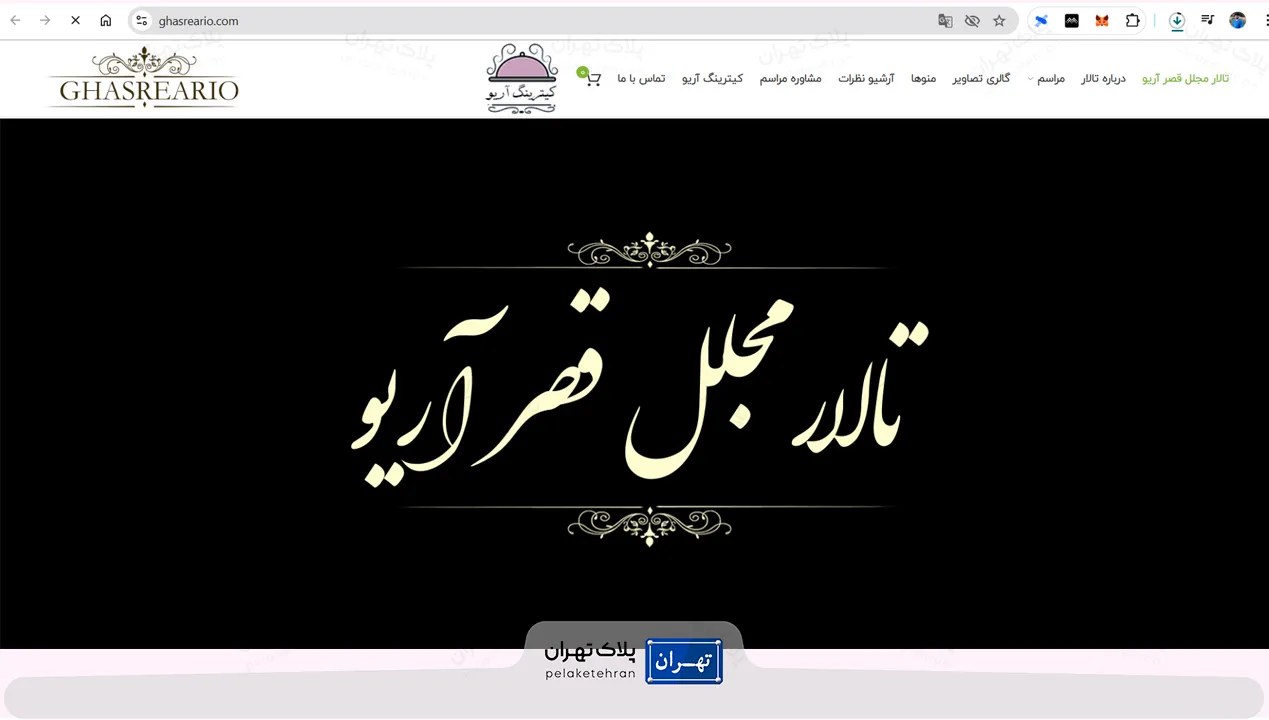
Task: Open the shopping cart icon
Action: pos(592,78)
